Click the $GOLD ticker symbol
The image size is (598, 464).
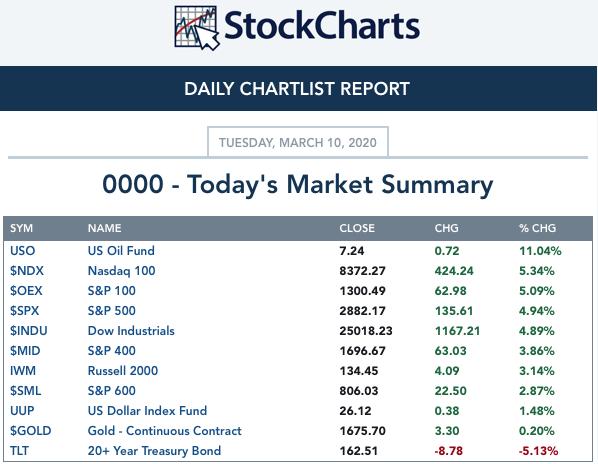pos(31,430)
